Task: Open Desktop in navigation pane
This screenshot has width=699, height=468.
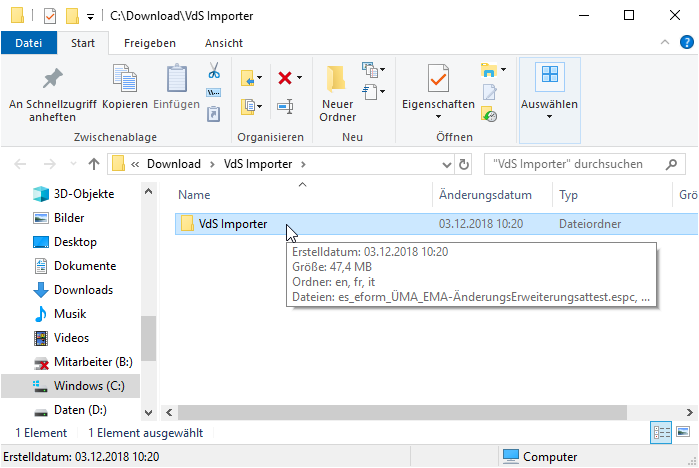Action: (65, 242)
